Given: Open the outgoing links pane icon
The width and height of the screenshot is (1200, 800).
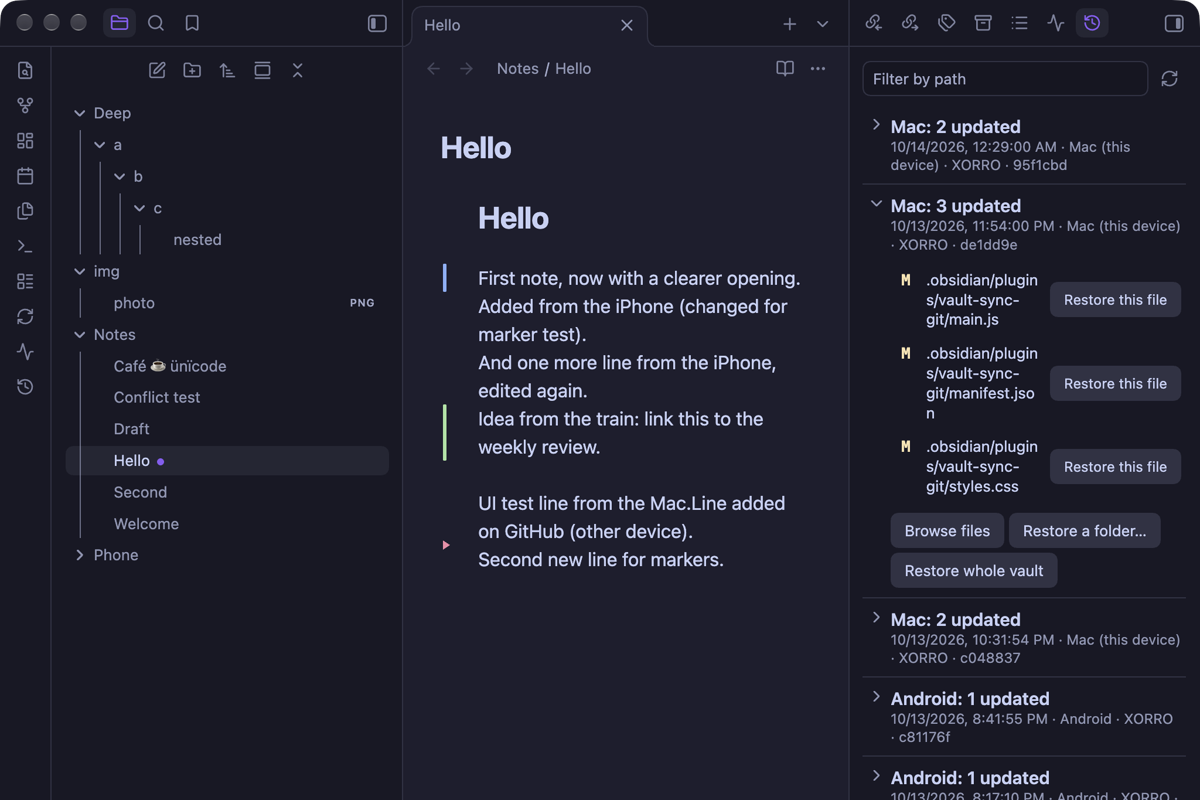Looking at the screenshot, I should (910, 23).
